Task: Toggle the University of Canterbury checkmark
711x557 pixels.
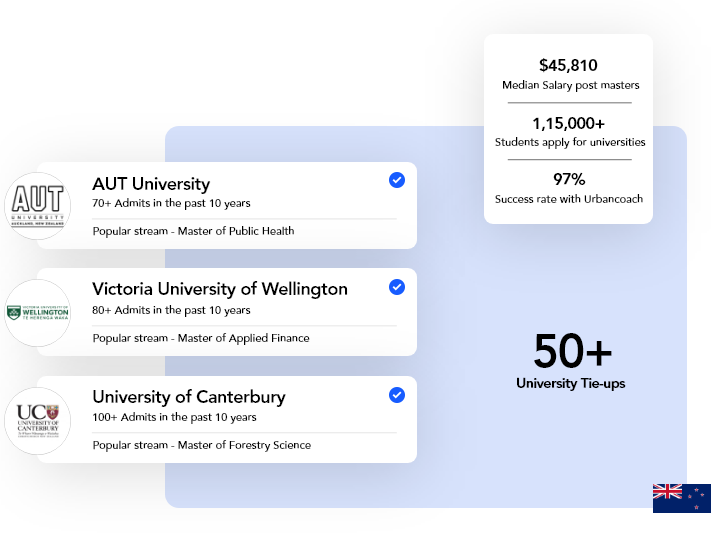Action: (397, 395)
